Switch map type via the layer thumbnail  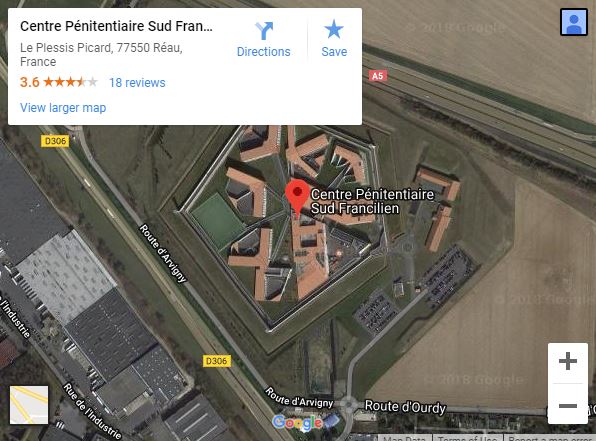coord(29,405)
